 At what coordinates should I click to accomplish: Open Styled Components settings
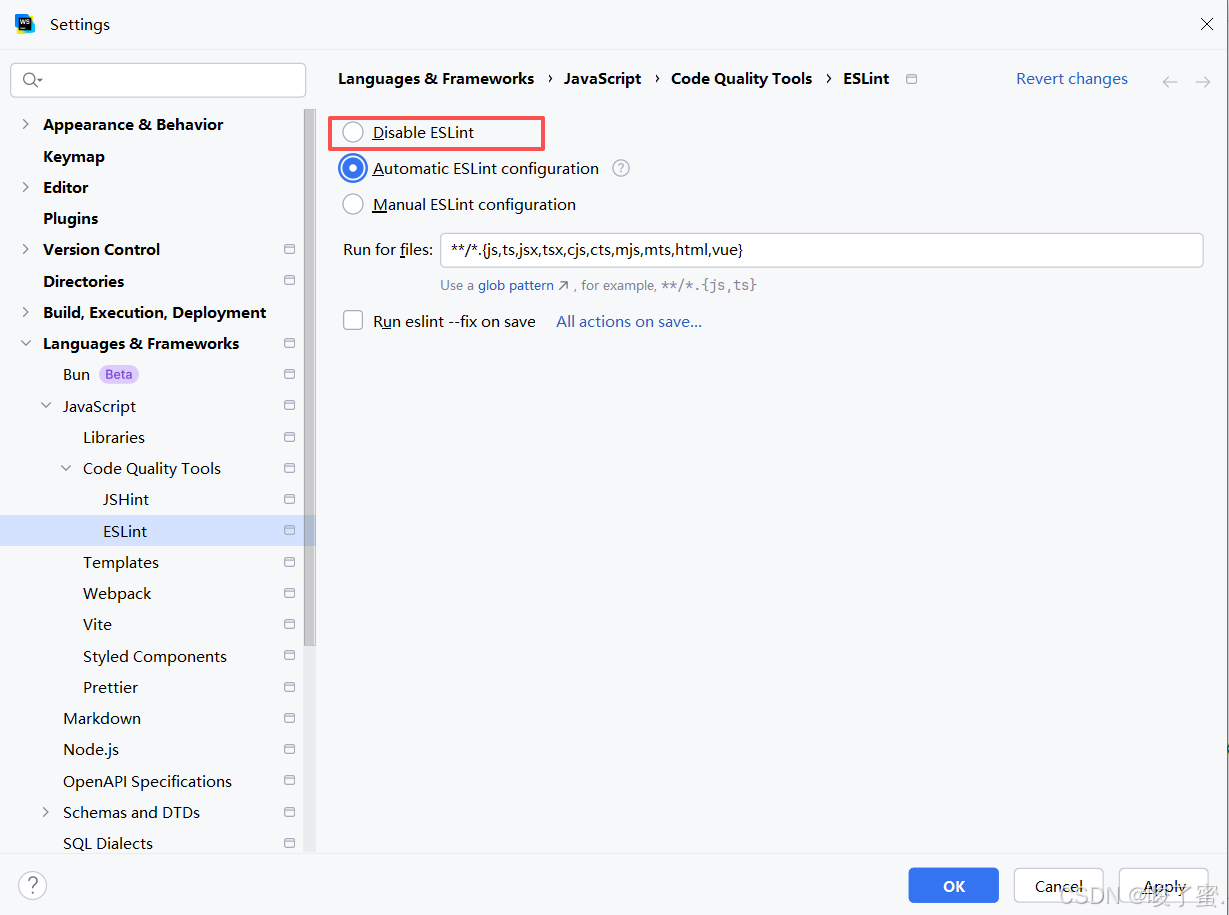155,656
